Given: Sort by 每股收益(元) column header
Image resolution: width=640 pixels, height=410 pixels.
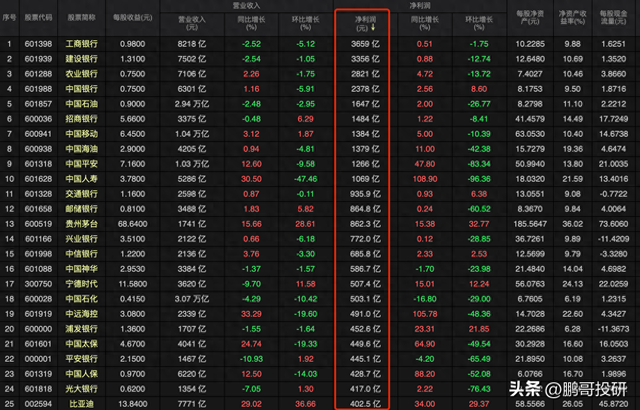Looking at the screenshot, I should (x=133, y=18).
